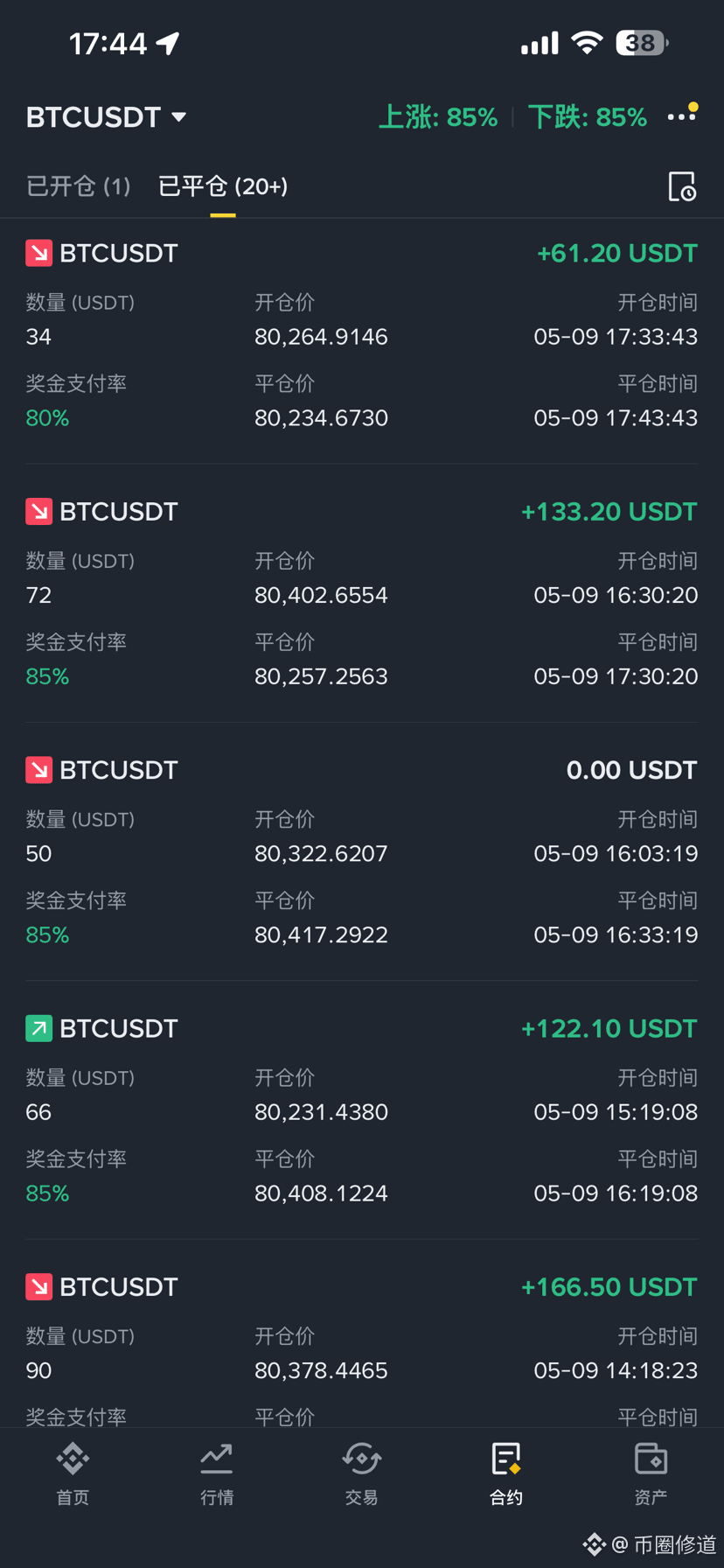Screen dimensions: 724x1568
Task: Tap the 80% payout rate value
Action: (47, 418)
